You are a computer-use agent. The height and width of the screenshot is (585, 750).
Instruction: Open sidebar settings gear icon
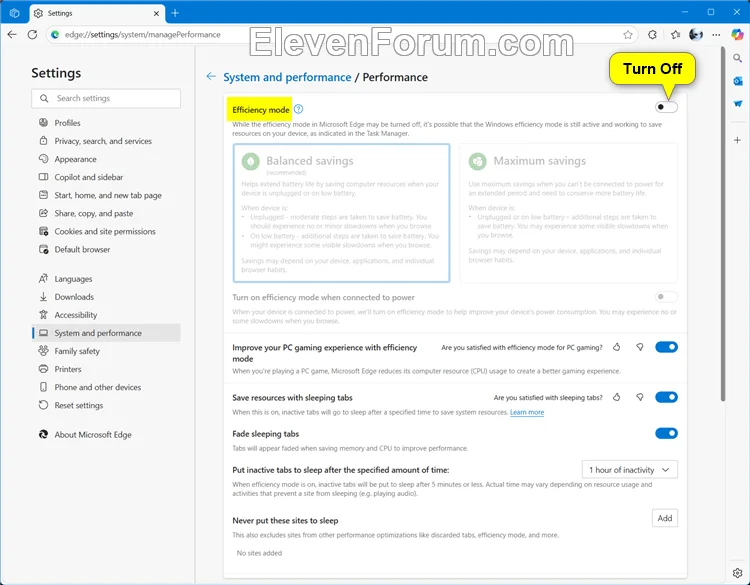click(738, 573)
